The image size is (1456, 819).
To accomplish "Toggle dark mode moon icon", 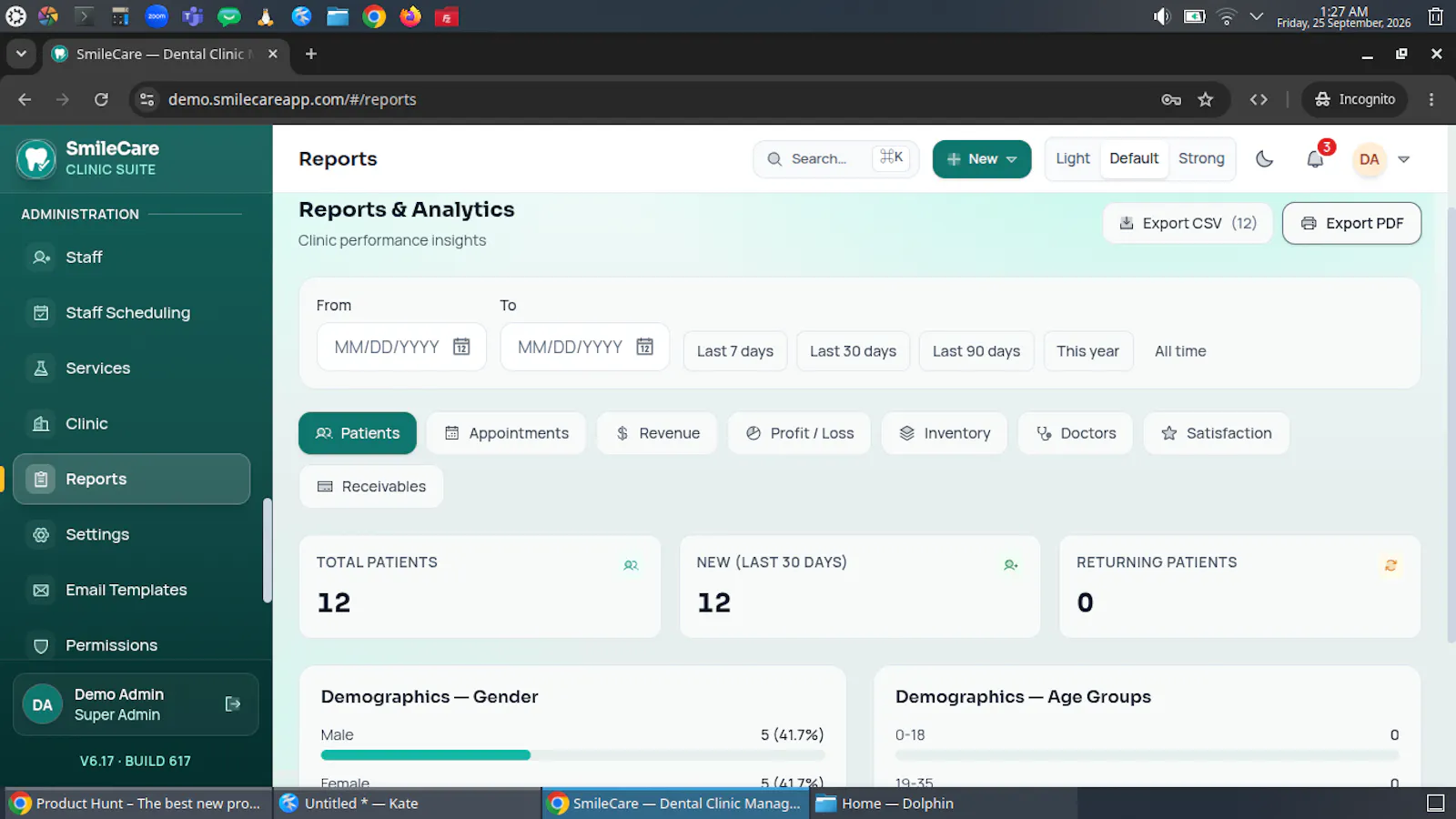I will (x=1264, y=159).
